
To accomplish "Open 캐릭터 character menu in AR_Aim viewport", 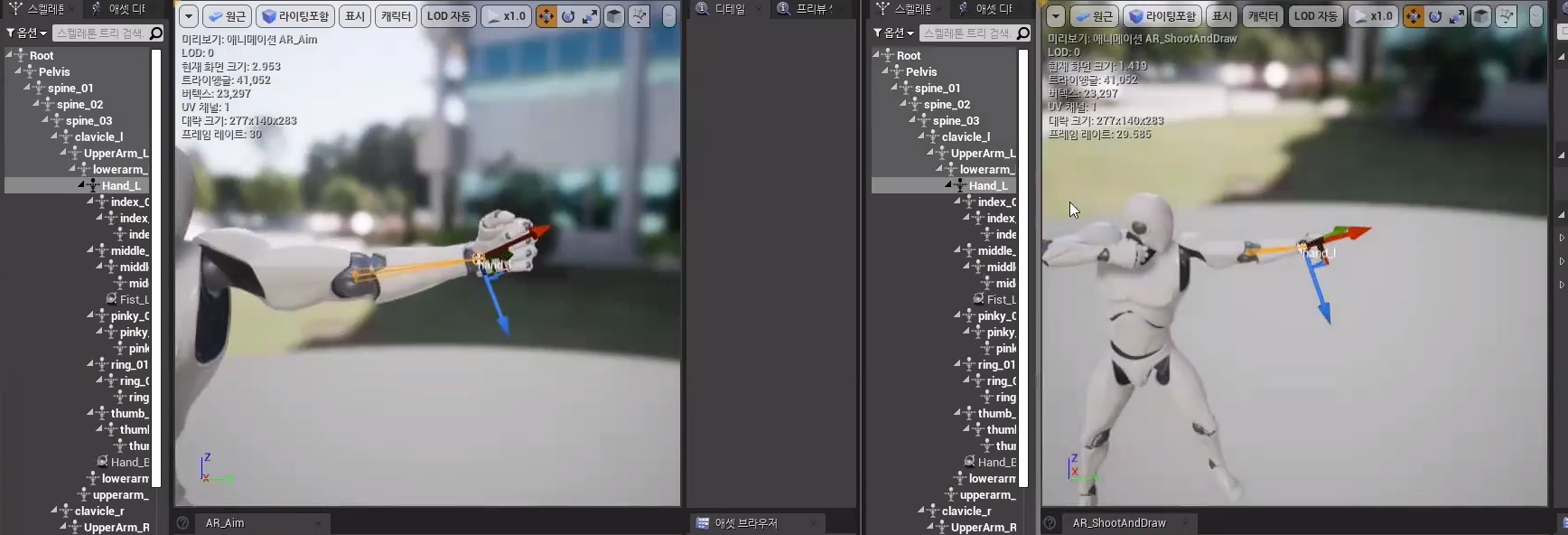I will (x=396, y=16).
